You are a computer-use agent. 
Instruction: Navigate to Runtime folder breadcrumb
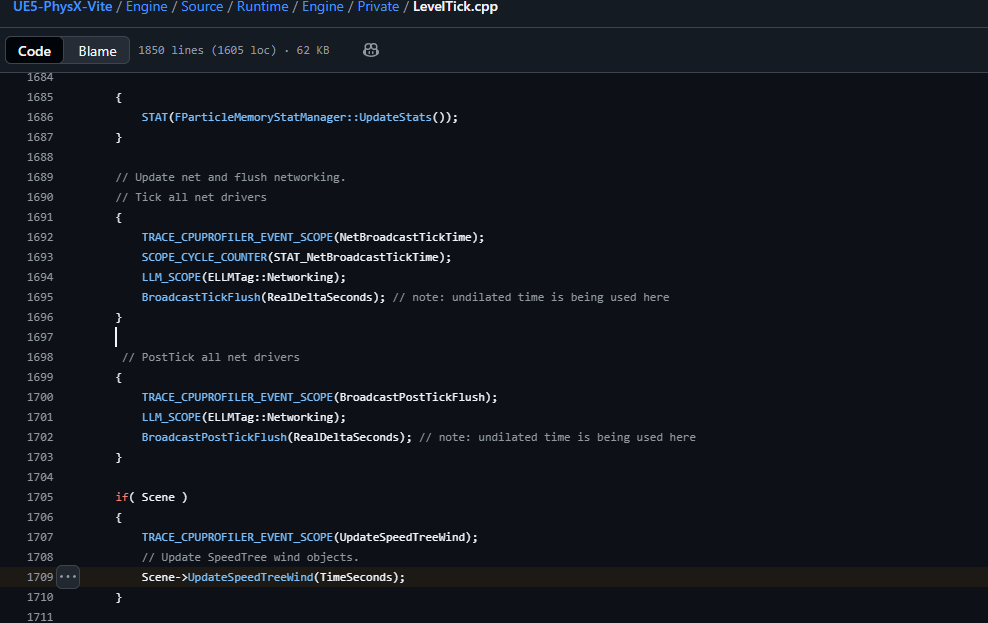click(262, 7)
